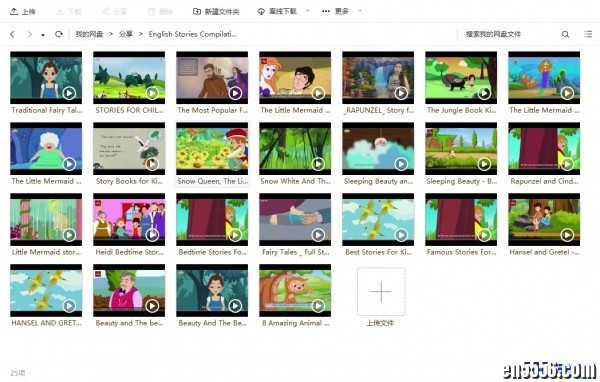
Task: Open the Rapunzel and Cind.. thumbnail
Action: click(544, 149)
